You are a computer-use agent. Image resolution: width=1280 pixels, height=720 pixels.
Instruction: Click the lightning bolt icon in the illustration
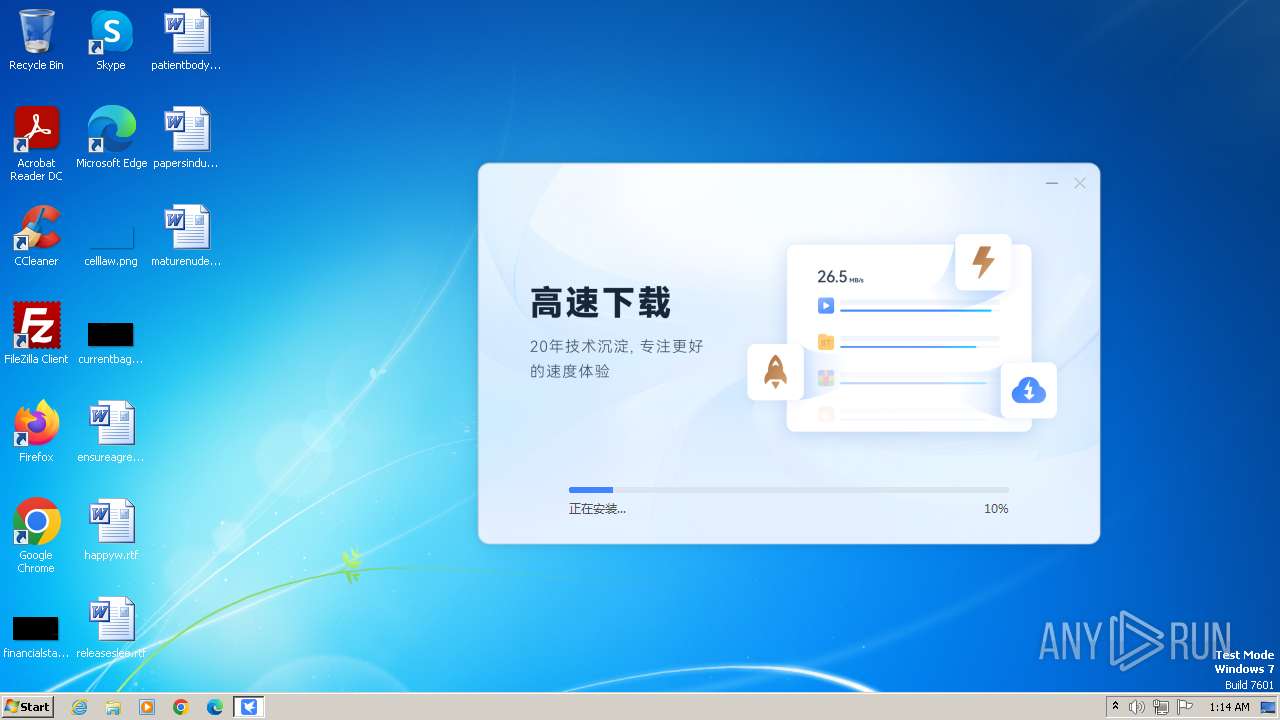(x=983, y=262)
